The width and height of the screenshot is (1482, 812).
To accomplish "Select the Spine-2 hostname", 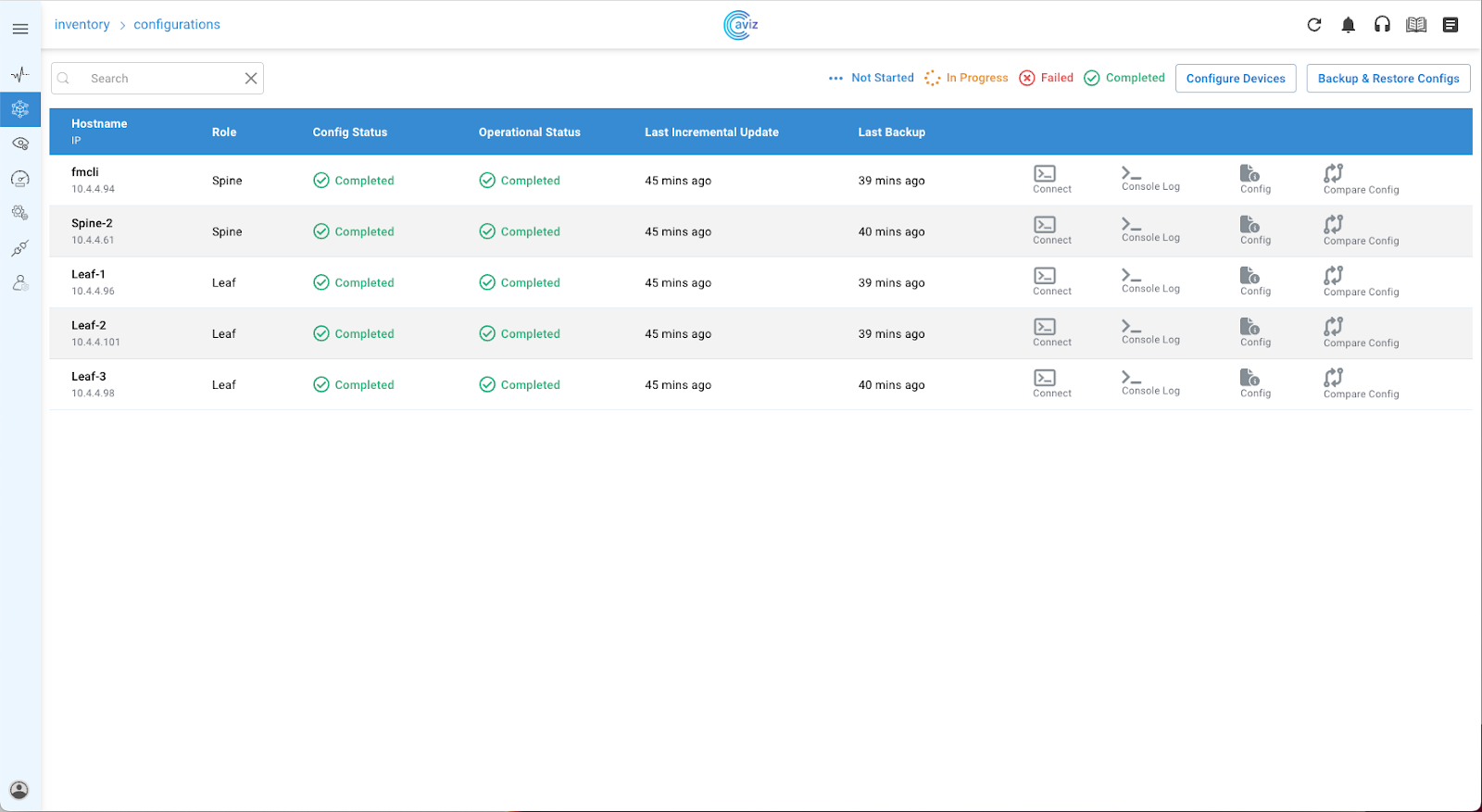I will pyautogui.click(x=92, y=223).
